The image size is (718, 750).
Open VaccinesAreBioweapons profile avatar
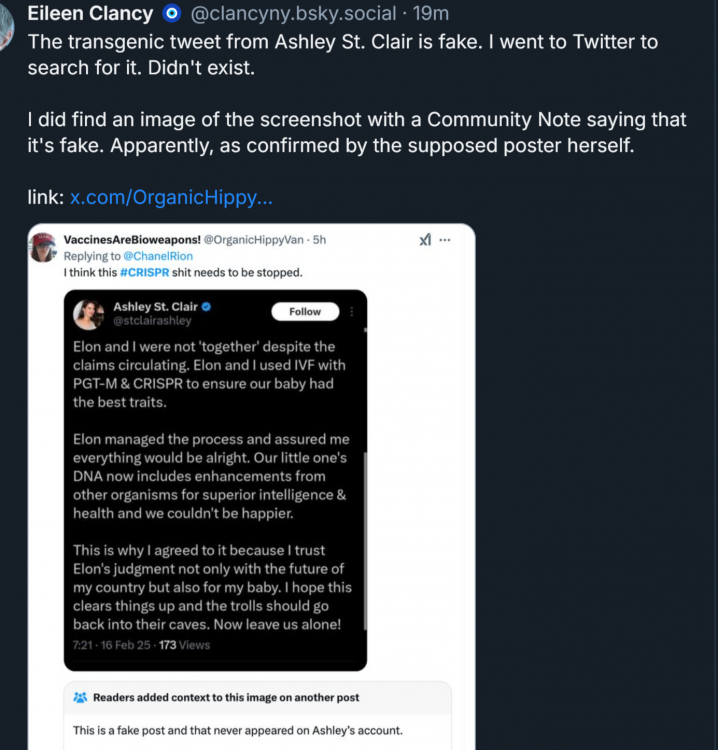point(43,247)
